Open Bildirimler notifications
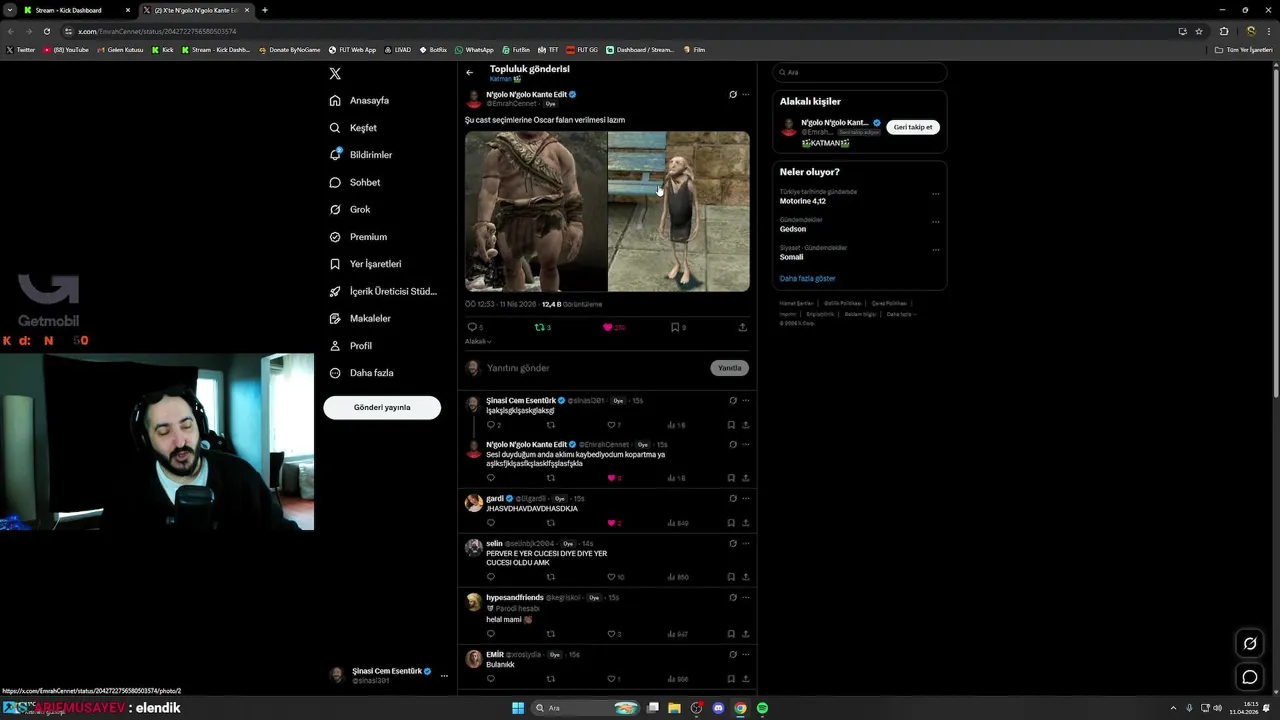Viewport: 1280px width, 720px height. [x=361, y=155]
